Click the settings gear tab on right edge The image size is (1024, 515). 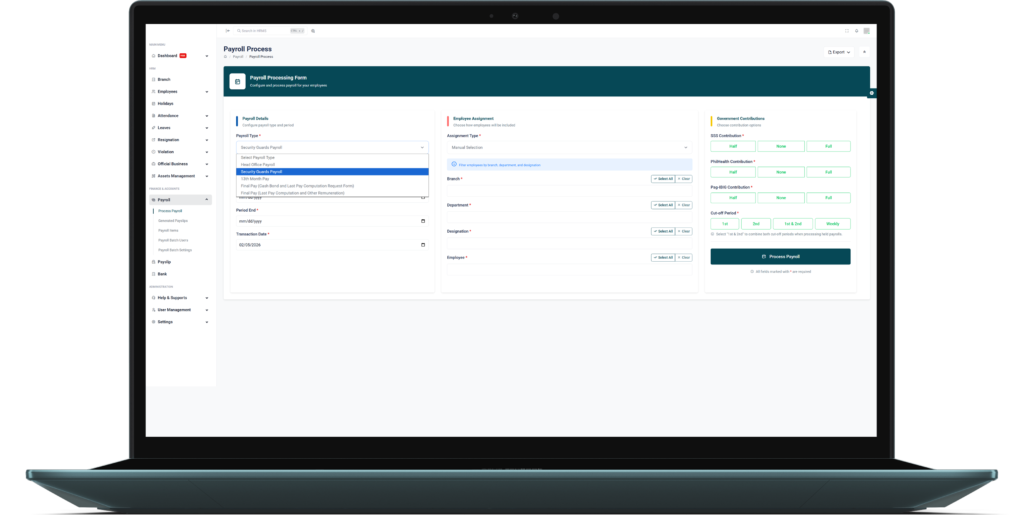click(x=871, y=93)
